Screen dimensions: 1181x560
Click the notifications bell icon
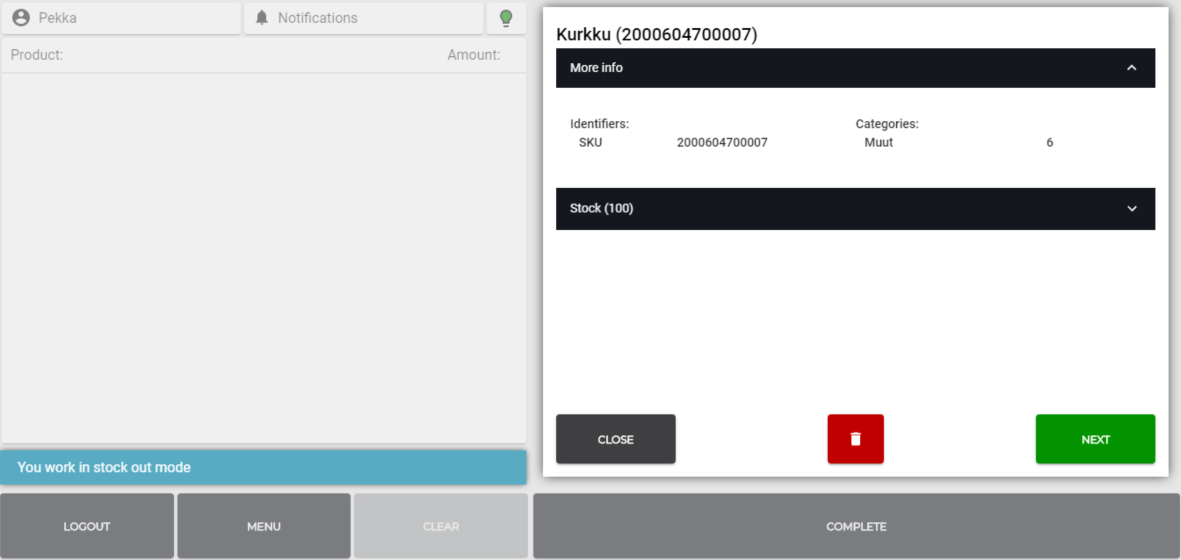[x=262, y=18]
